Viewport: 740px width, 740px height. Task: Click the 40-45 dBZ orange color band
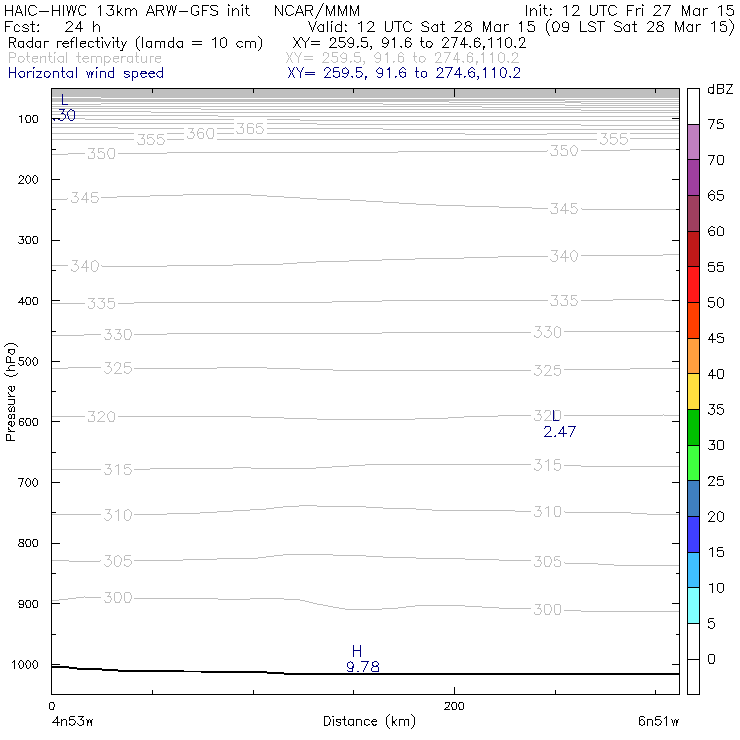(x=693, y=356)
